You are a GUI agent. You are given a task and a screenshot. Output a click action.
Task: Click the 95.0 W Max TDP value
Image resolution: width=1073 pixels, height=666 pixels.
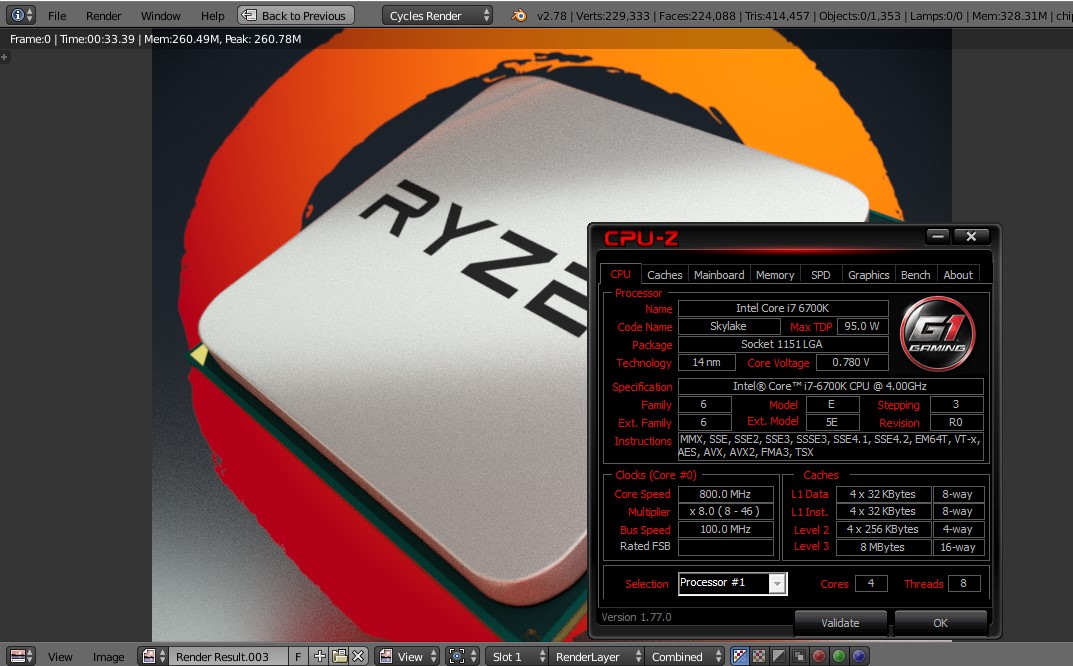pos(862,326)
